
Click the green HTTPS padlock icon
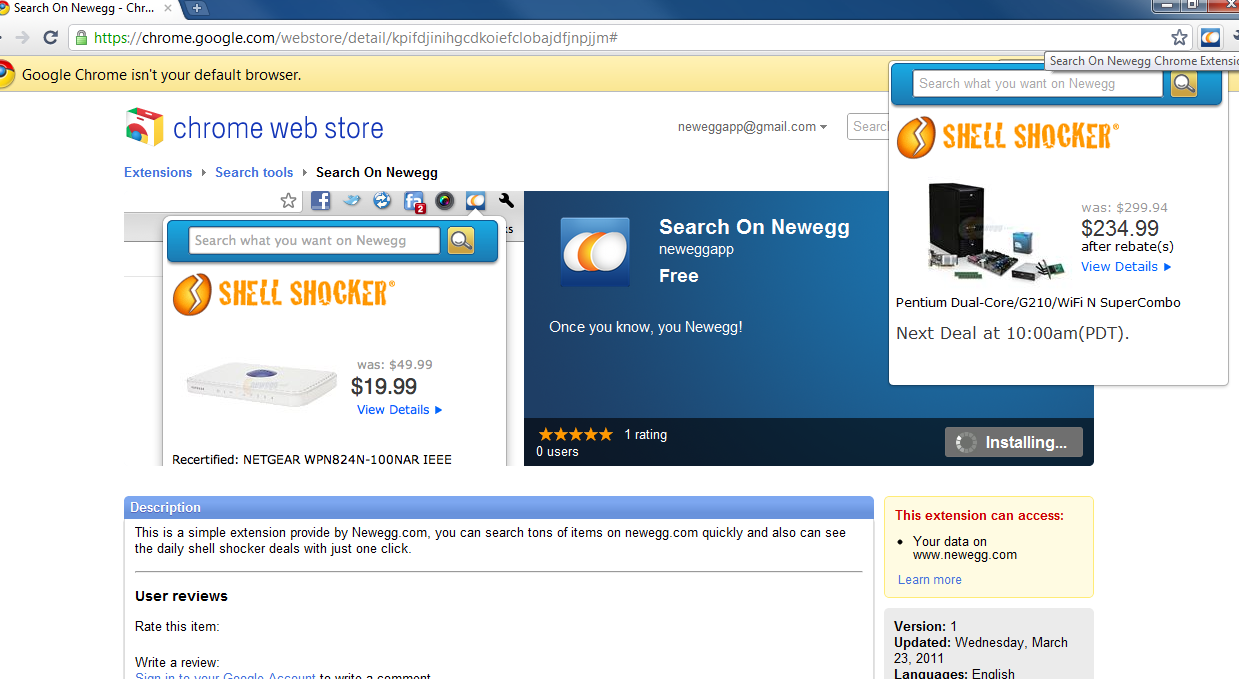point(81,38)
